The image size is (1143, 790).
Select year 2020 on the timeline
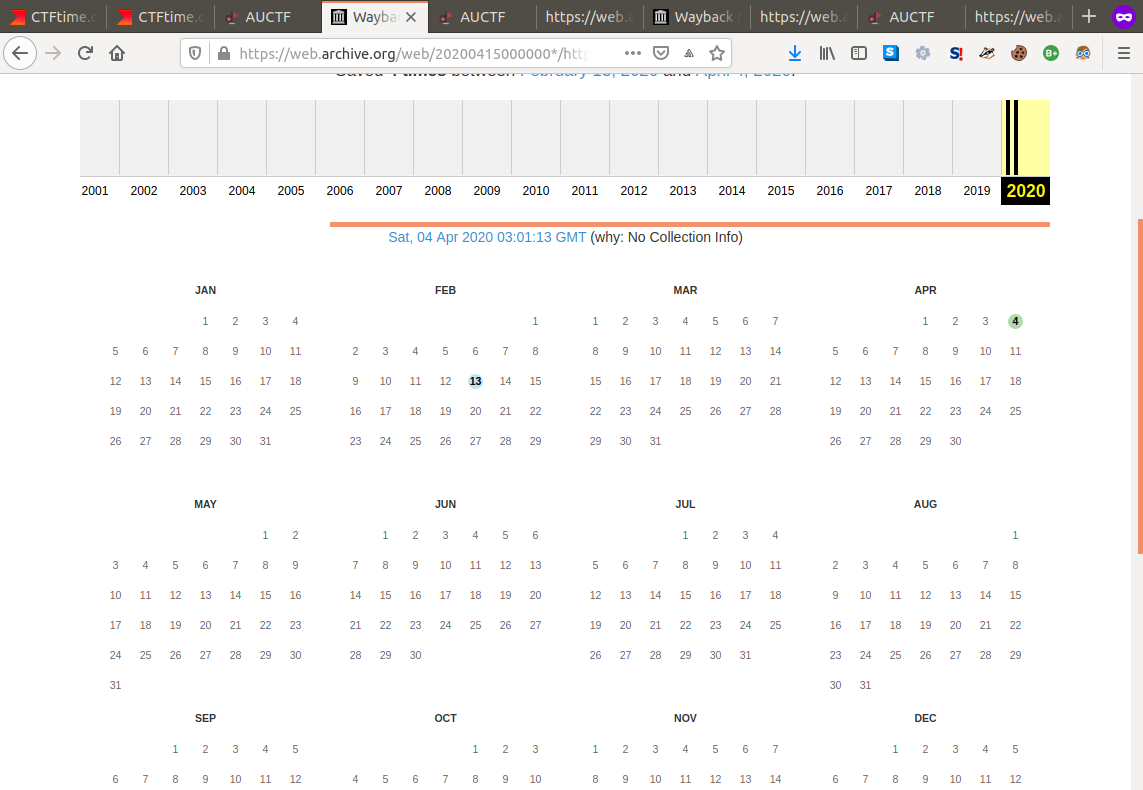click(x=1026, y=191)
